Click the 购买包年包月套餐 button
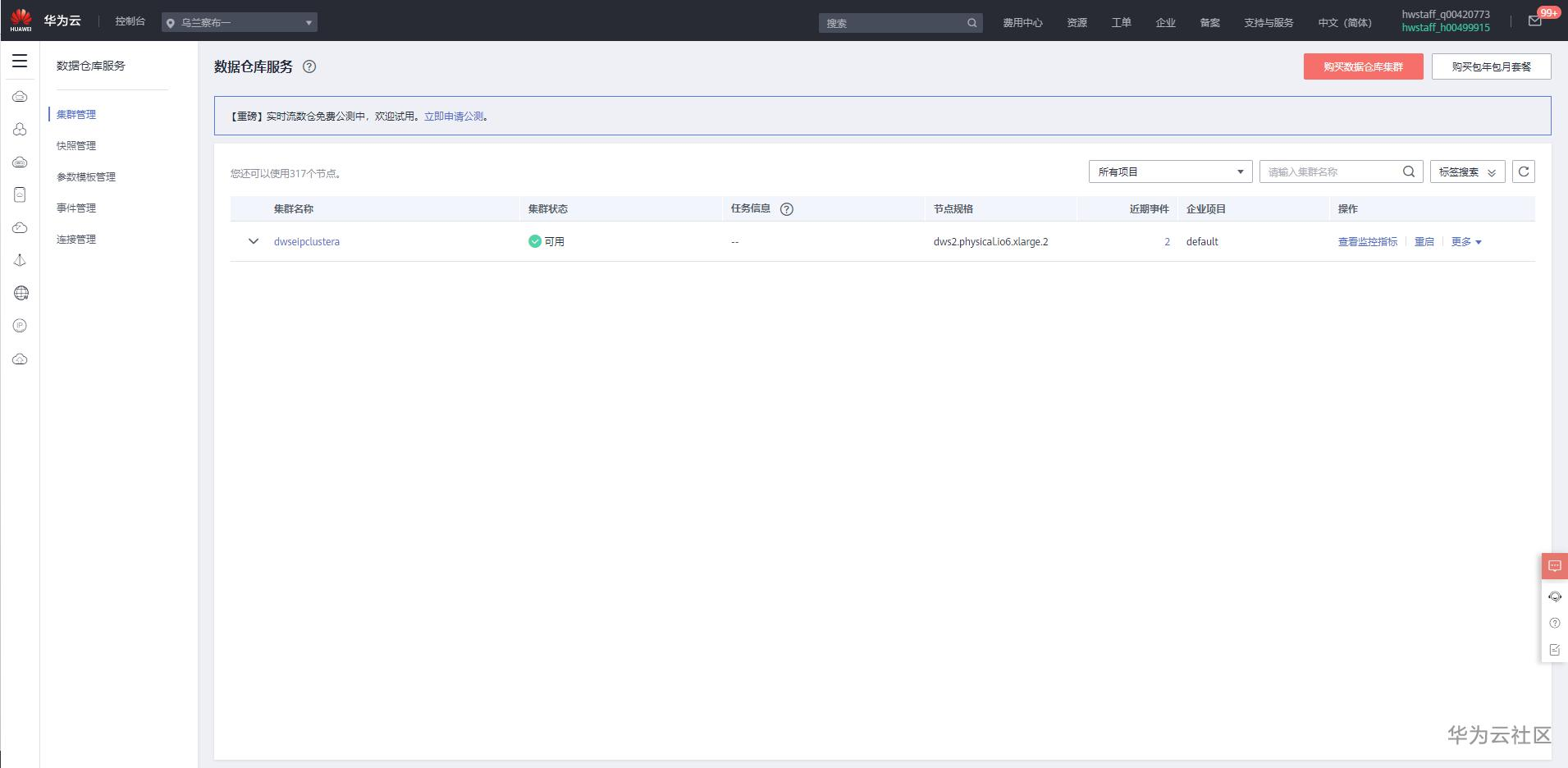This screenshot has height=768, width=1568. point(1492,66)
